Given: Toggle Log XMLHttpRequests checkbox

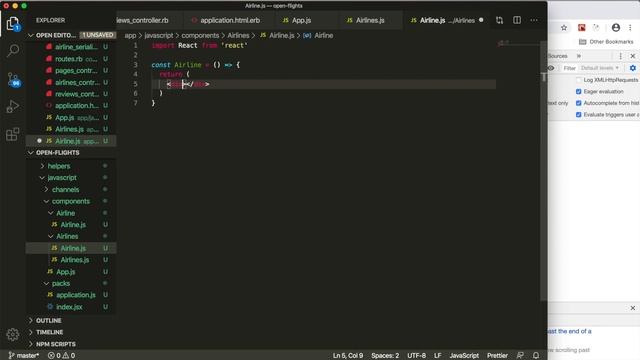Looking at the screenshot, I should click(x=578, y=80).
